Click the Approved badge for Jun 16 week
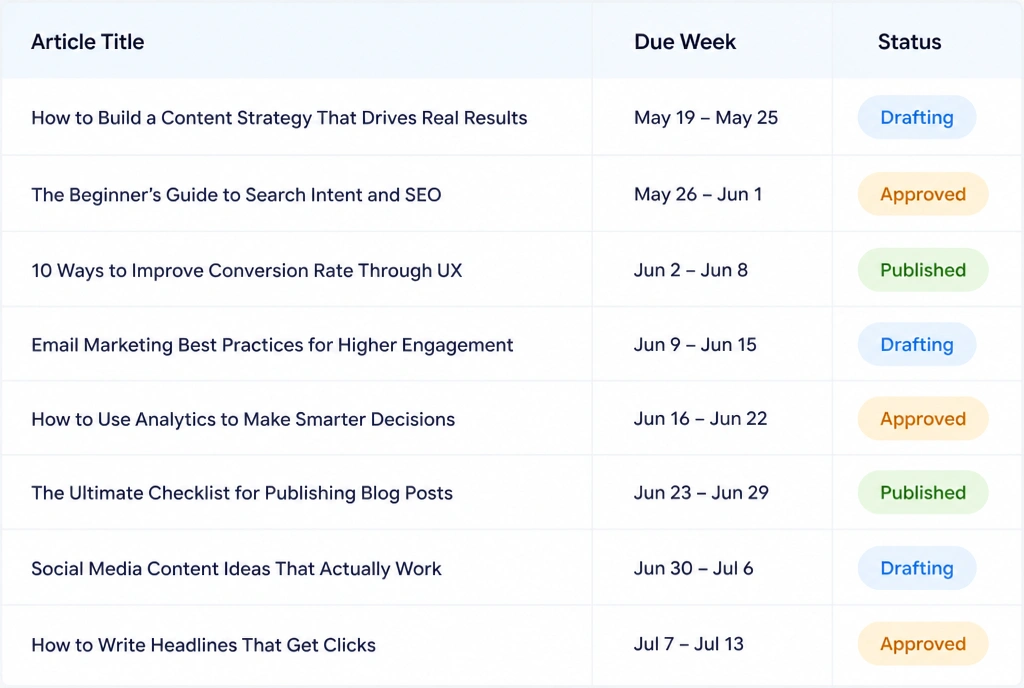 (923, 418)
